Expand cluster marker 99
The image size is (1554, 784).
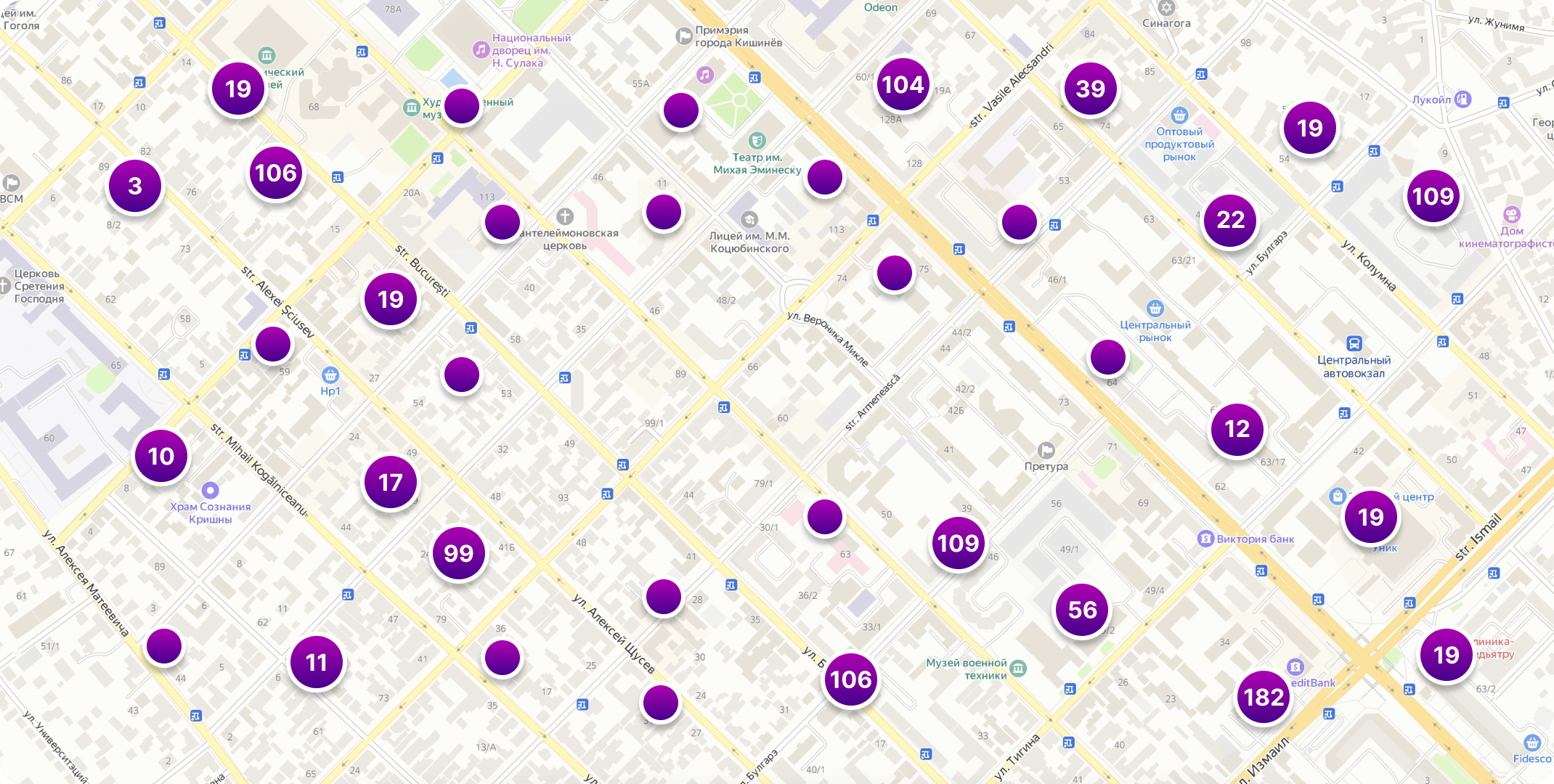tap(459, 553)
